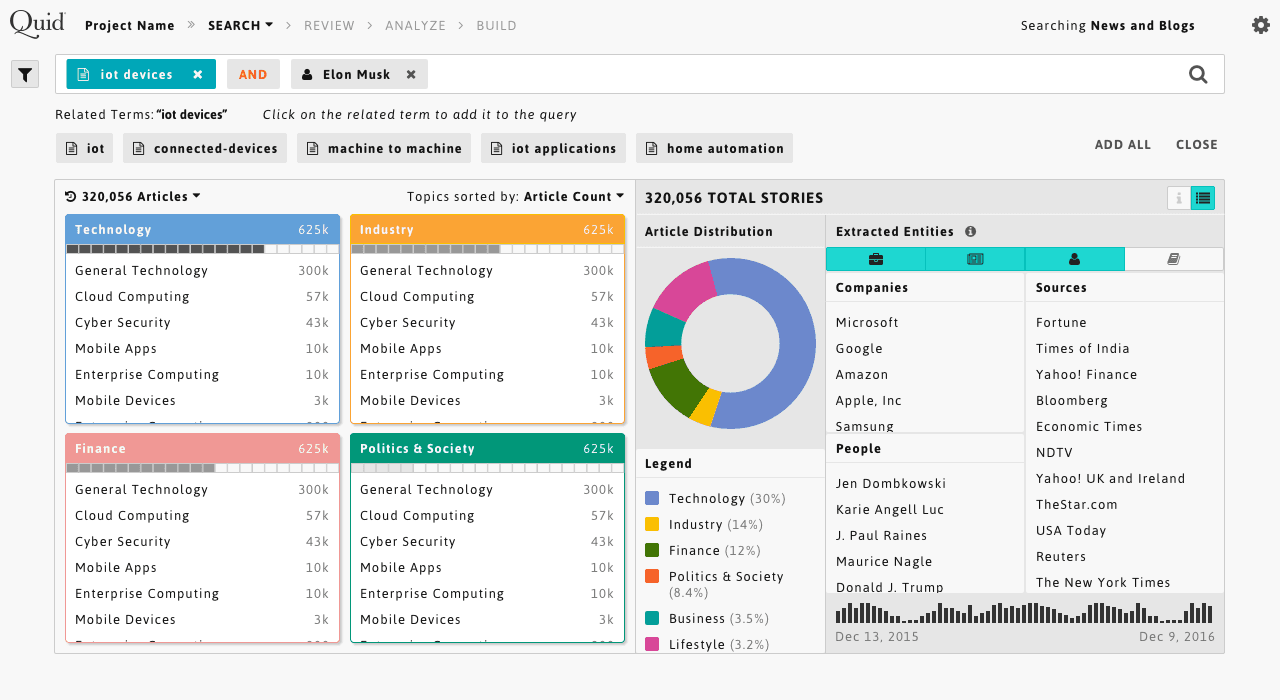1280x700 pixels.
Task: Click the info icon next to Extracted Entities
Action: pyautogui.click(x=970, y=231)
